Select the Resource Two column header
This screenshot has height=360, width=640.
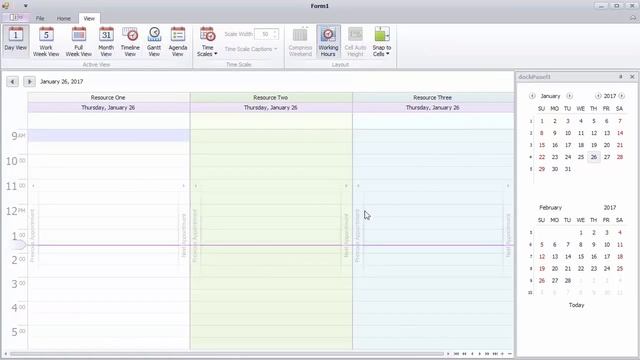click(x=271, y=98)
